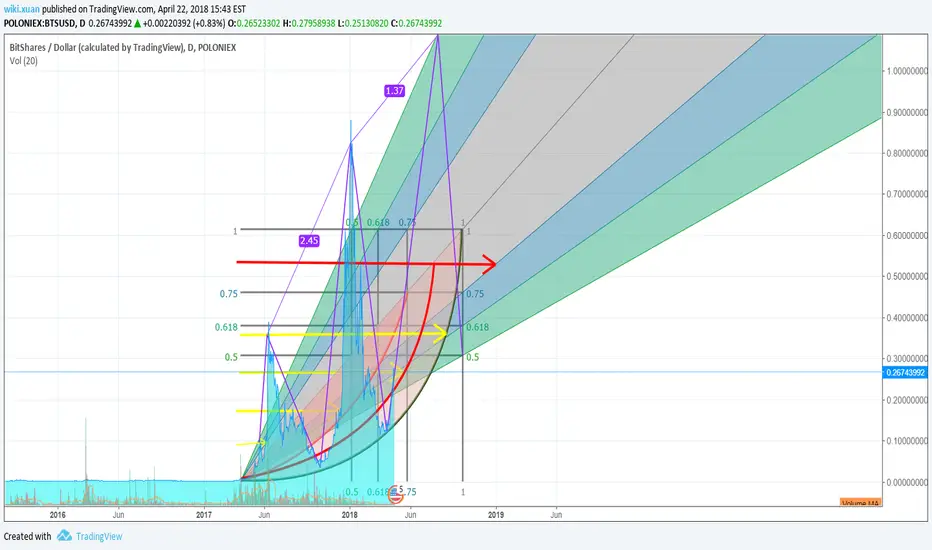The height and width of the screenshot is (550, 932).
Task: Click the right-side 0.618 Fibonacci level label
Action: click(x=477, y=327)
